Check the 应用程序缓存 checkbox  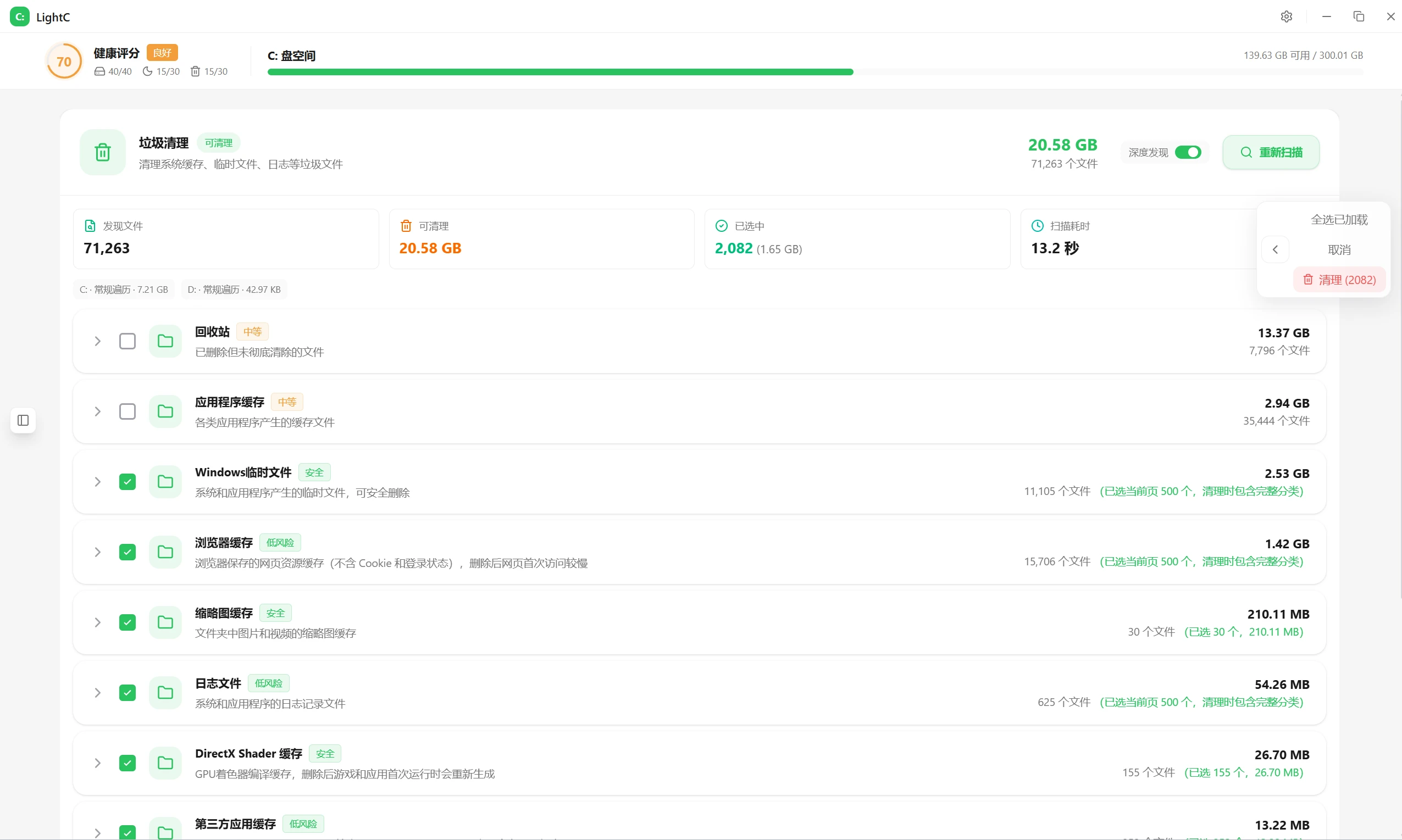pos(128,411)
